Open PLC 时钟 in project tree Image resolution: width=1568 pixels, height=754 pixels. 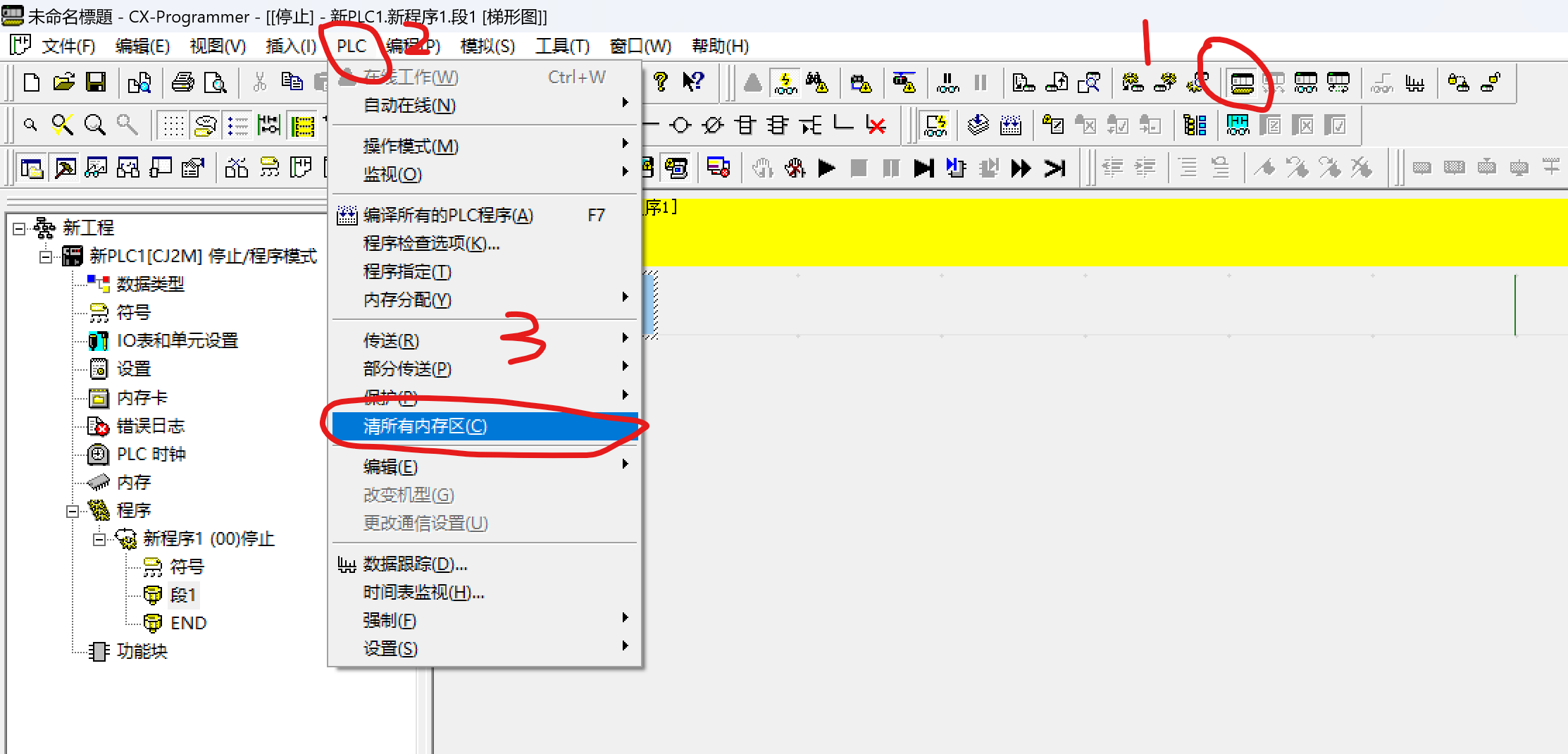151,455
